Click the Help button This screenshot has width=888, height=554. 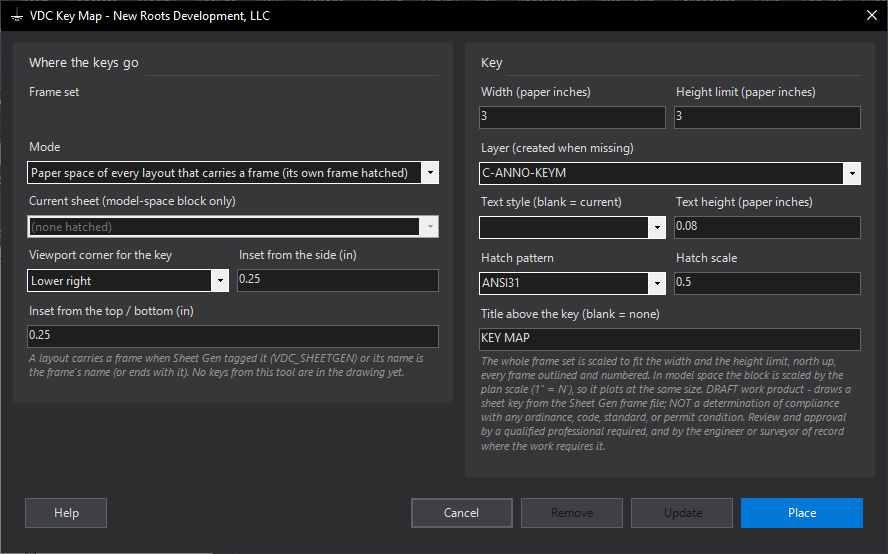tap(66, 513)
